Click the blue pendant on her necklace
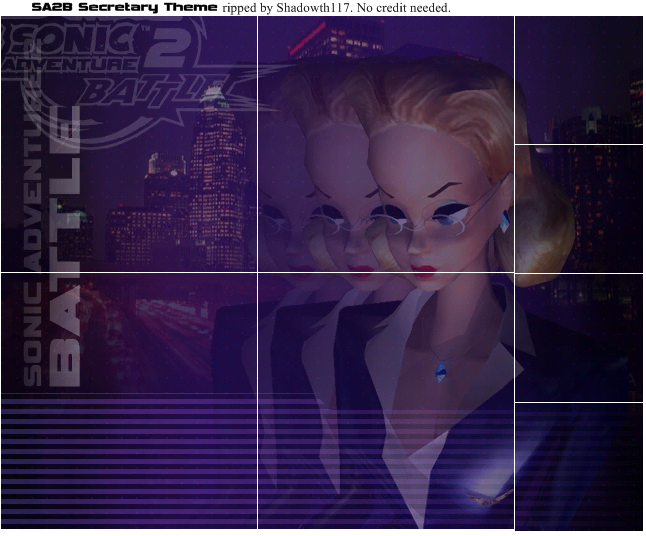Image resolution: width=646 pixels, height=536 pixels. 440,368
